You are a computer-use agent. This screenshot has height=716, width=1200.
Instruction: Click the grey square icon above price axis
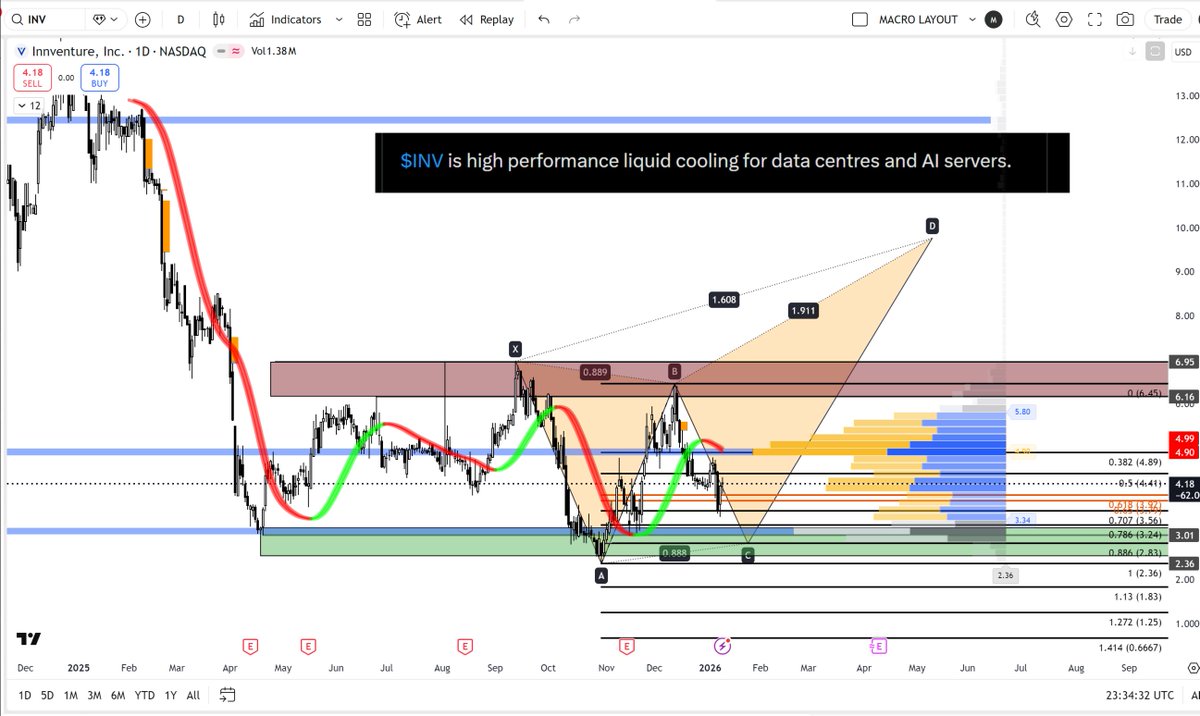click(1156, 50)
